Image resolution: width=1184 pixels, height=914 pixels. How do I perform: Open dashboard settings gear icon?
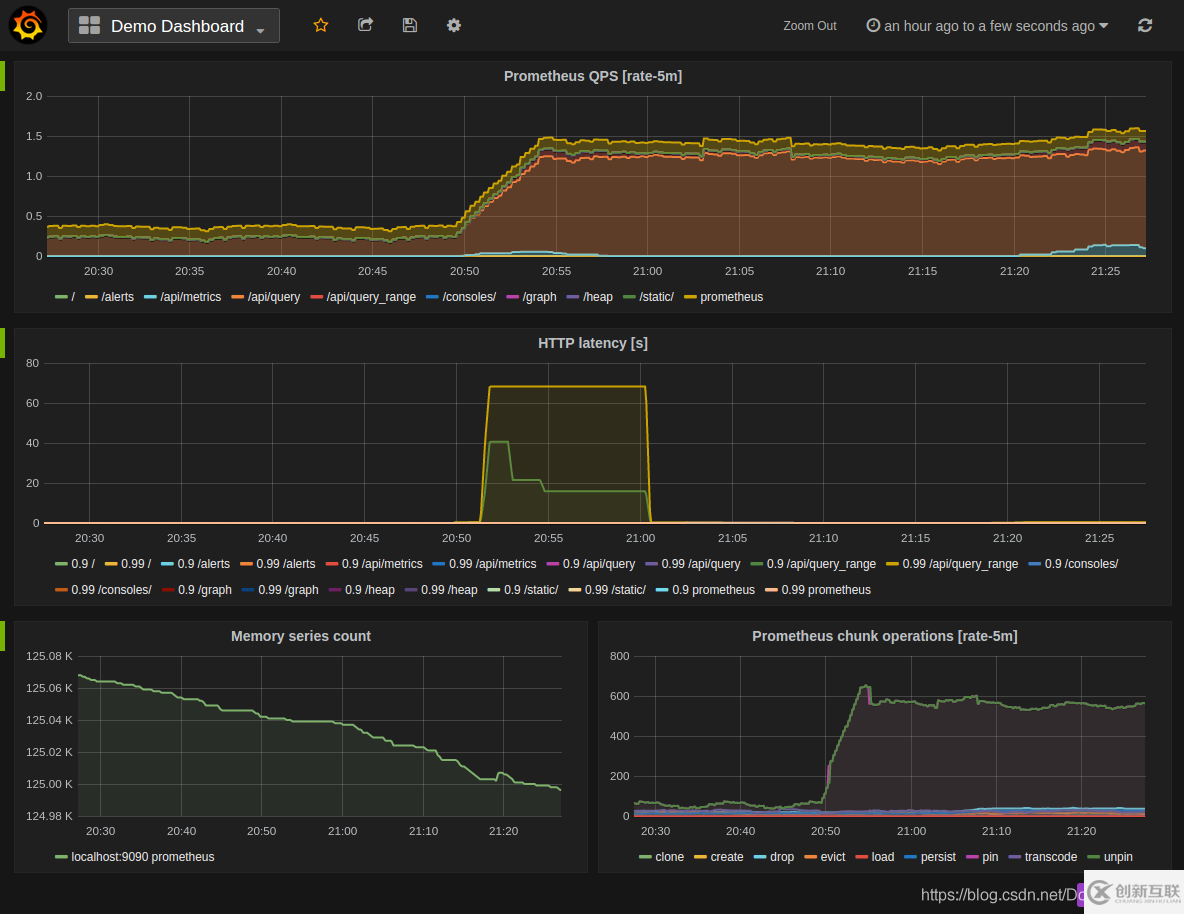click(454, 25)
